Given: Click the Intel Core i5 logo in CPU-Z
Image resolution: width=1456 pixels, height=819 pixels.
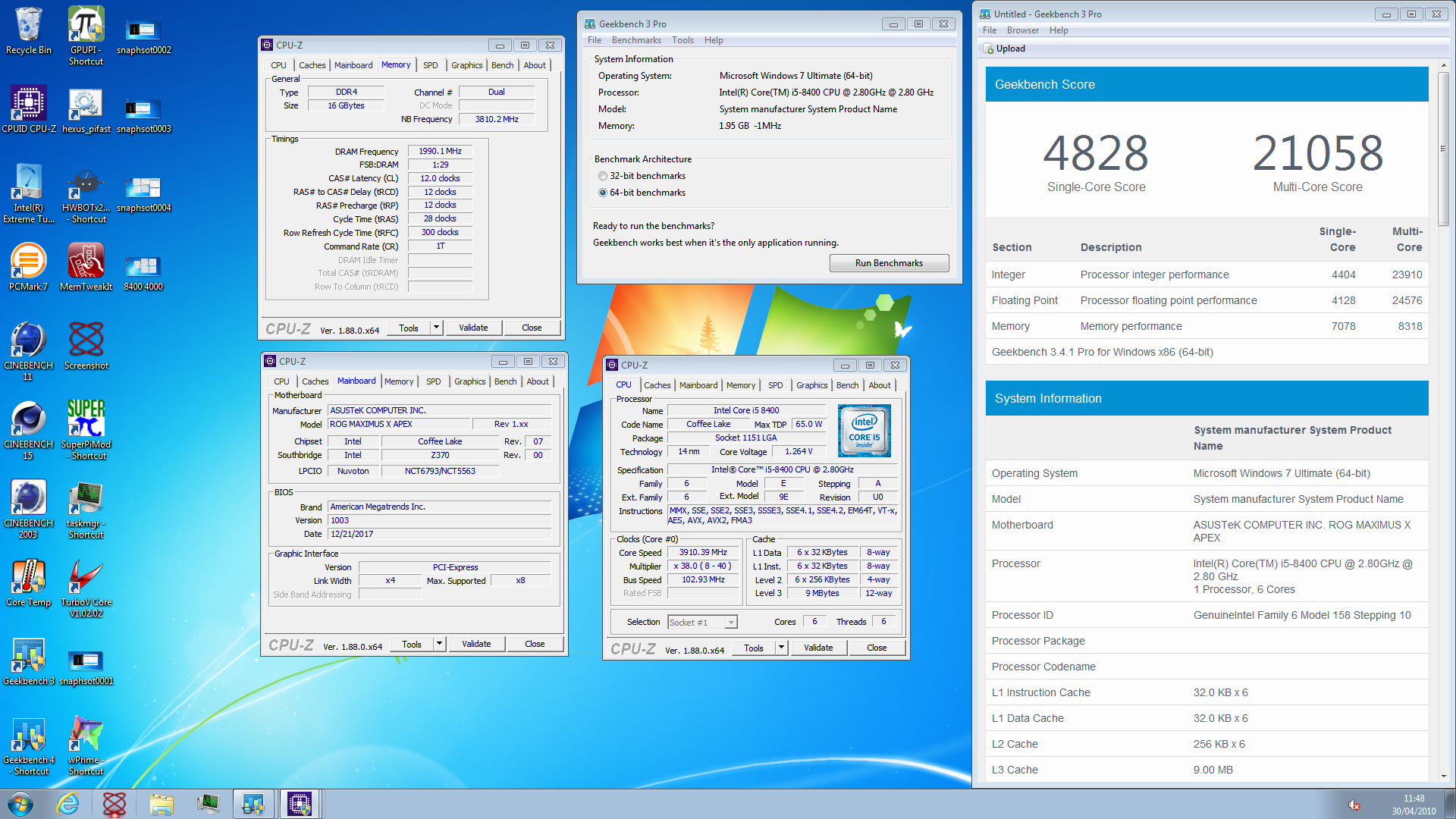Looking at the screenshot, I should 864,430.
